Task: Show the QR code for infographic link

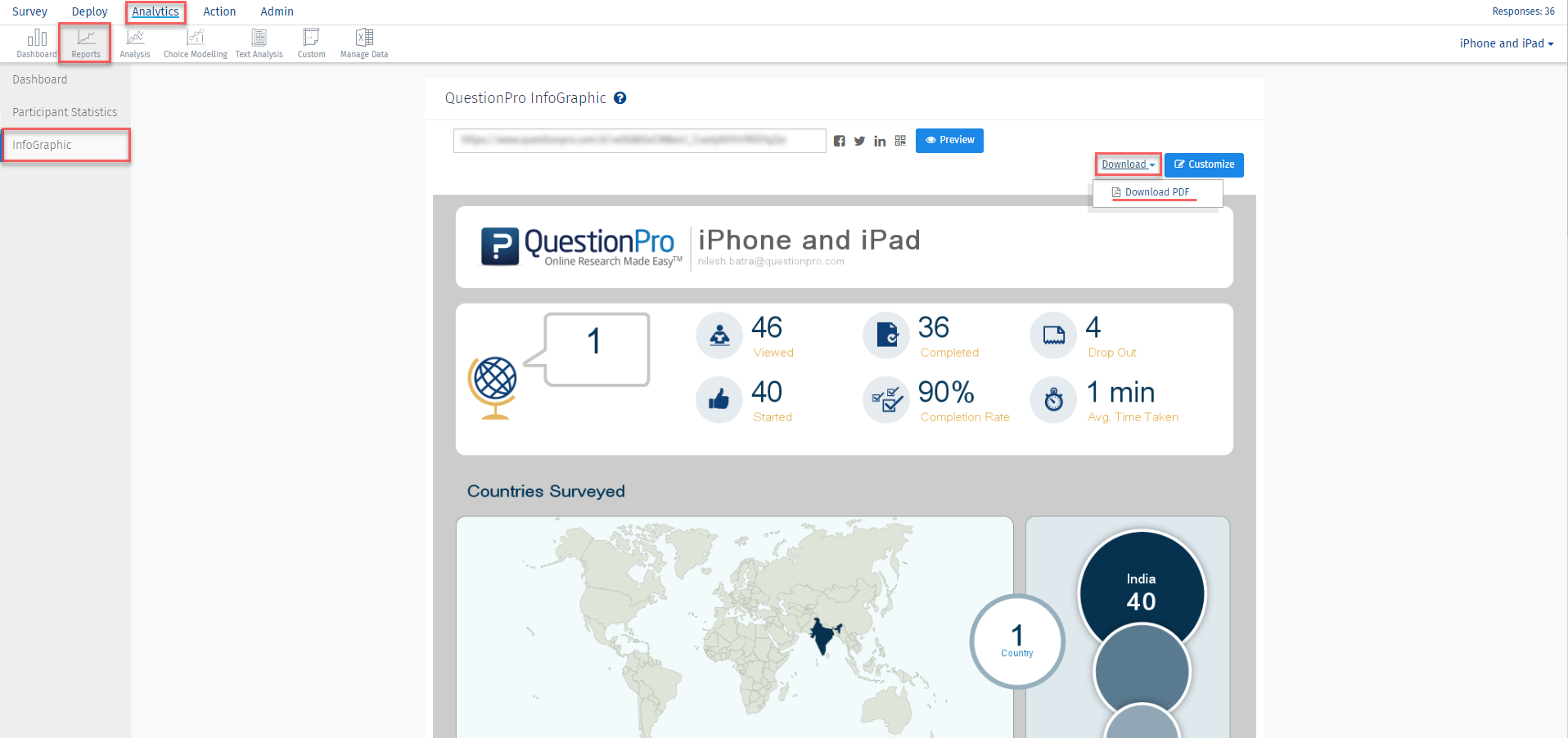Action: coord(900,141)
